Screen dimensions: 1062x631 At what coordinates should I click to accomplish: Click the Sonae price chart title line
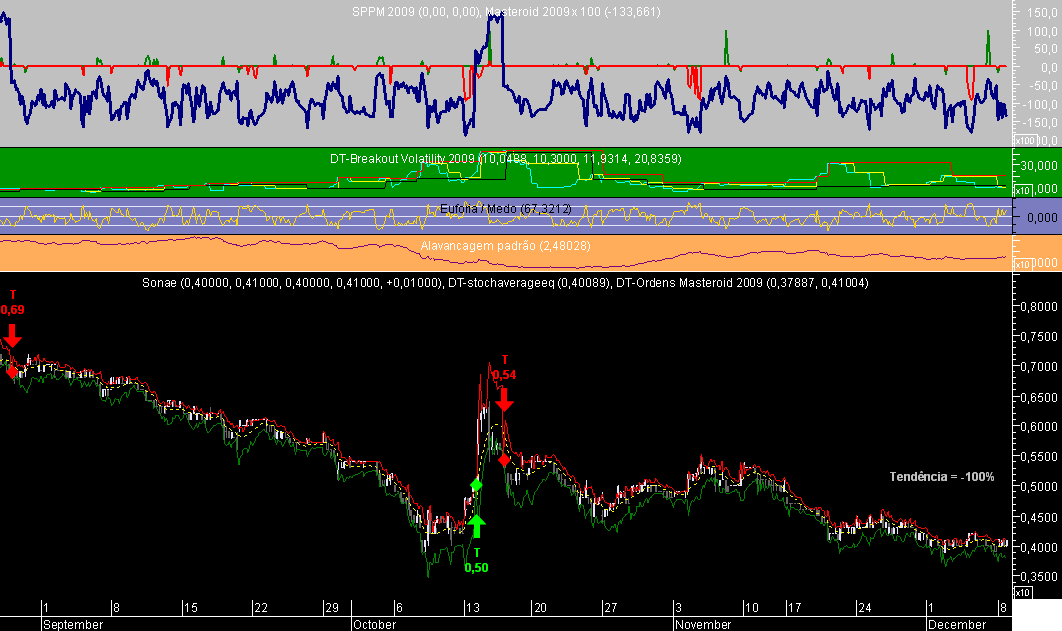505,282
